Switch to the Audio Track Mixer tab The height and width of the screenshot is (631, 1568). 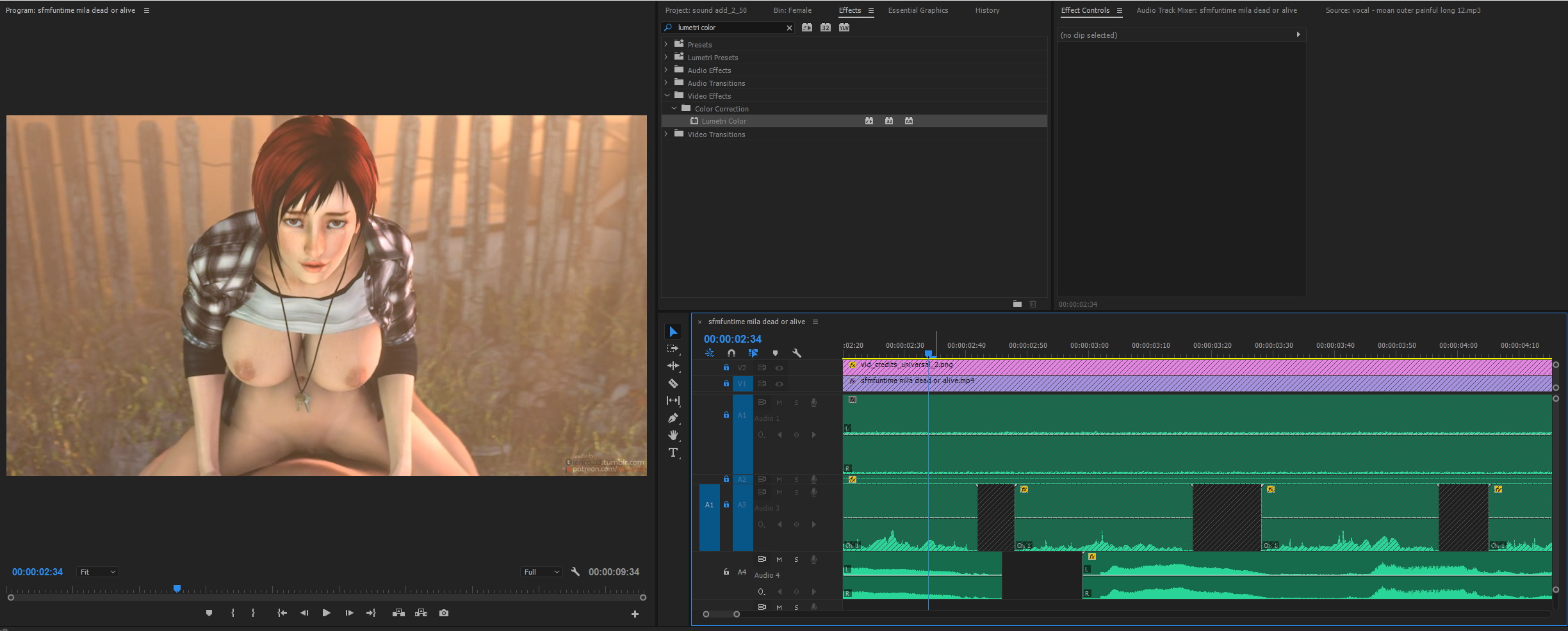click(x=1216, y=10)
